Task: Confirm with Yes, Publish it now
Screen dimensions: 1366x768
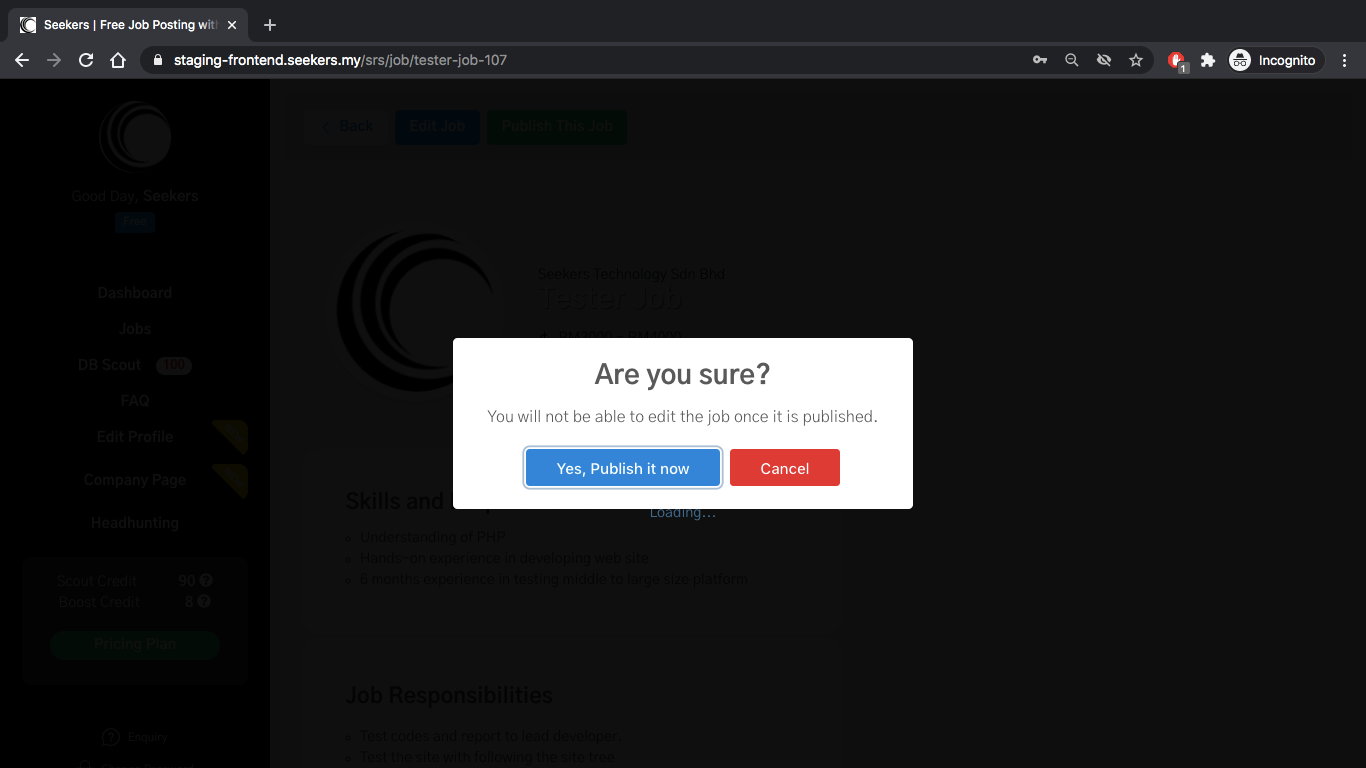Action: coord(623,468)
